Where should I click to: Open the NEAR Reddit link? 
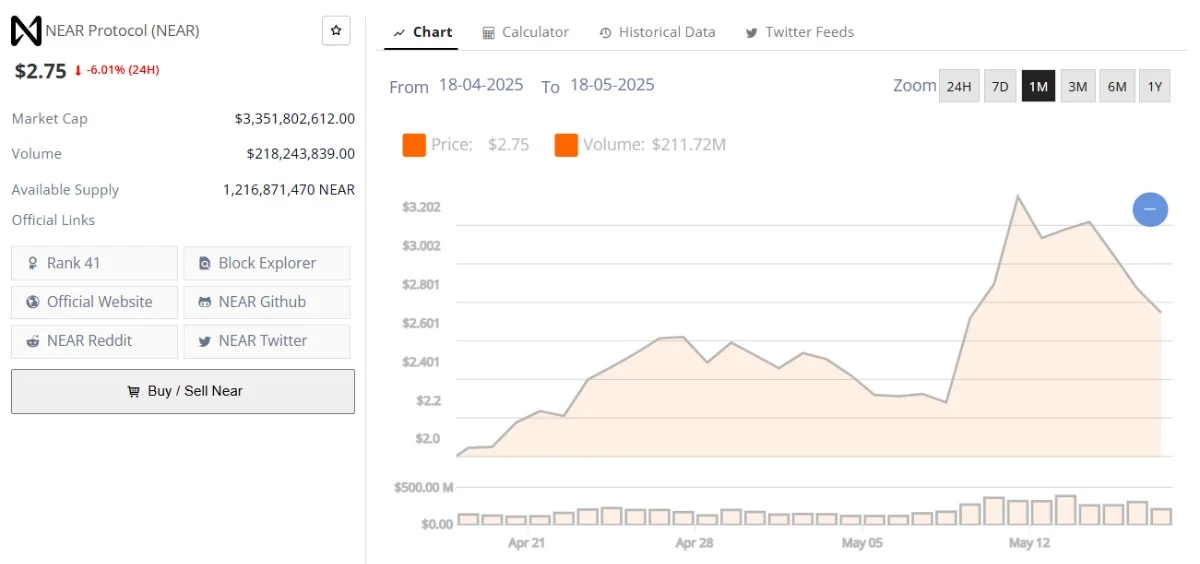click(94, 340)
